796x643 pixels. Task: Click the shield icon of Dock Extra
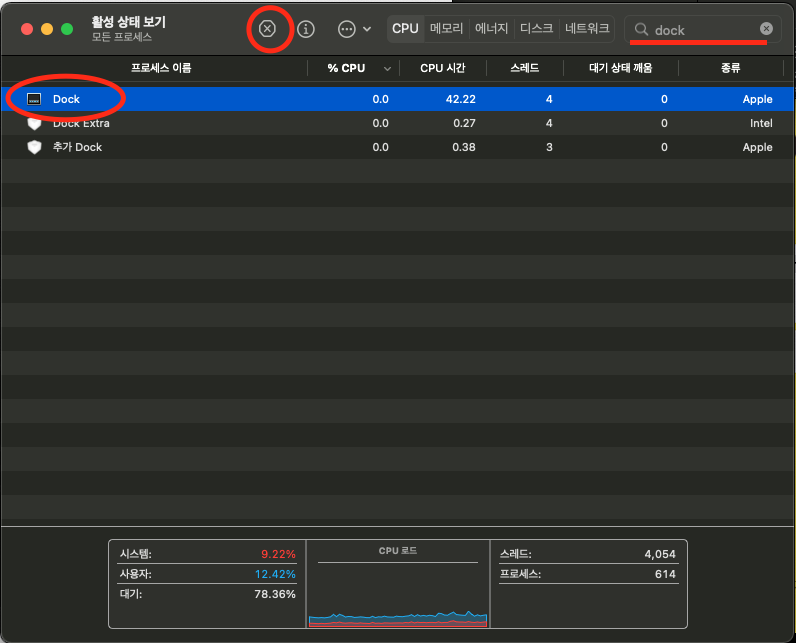pos(34,123)
